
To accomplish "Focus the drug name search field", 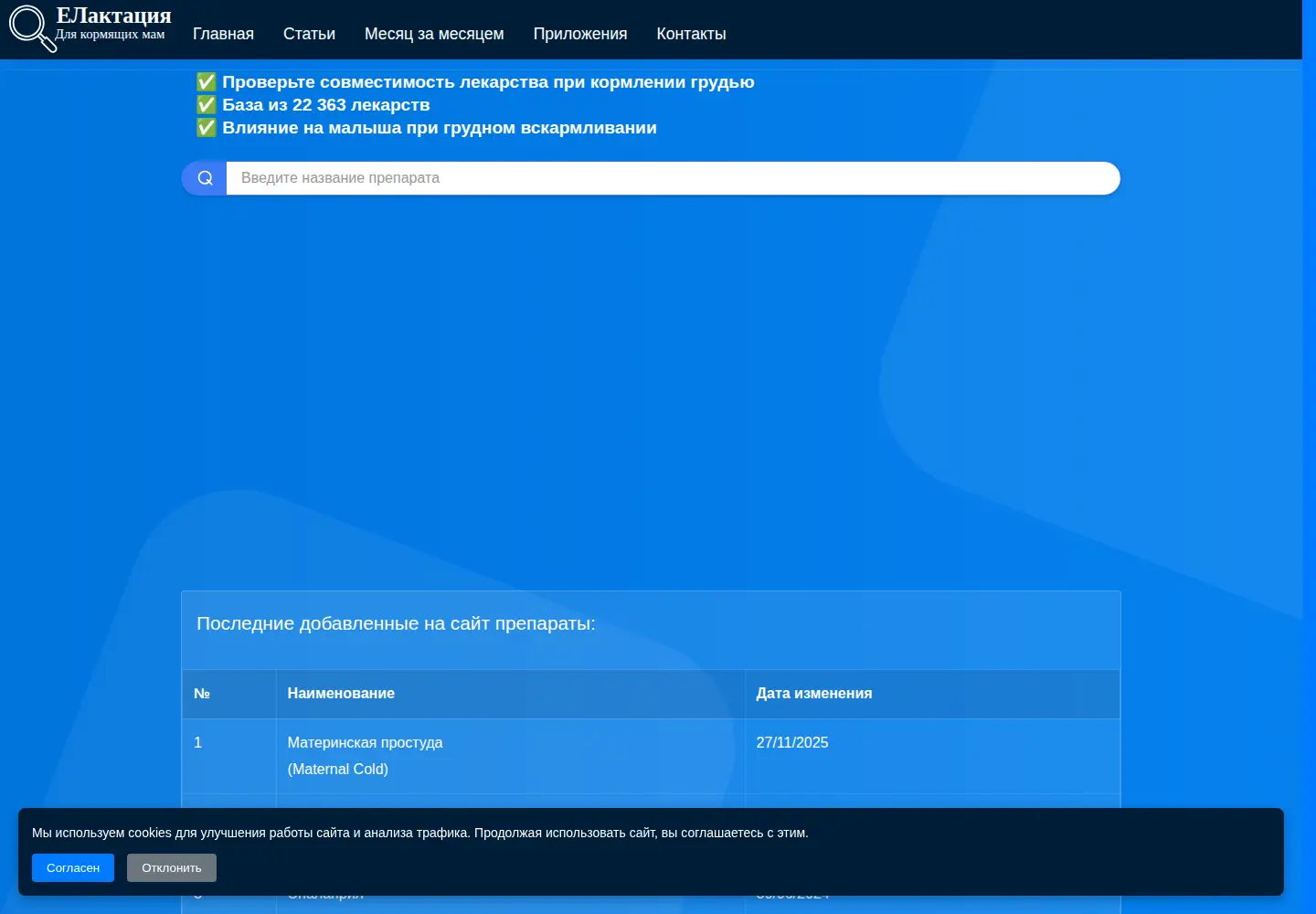I will click(673, 178).
